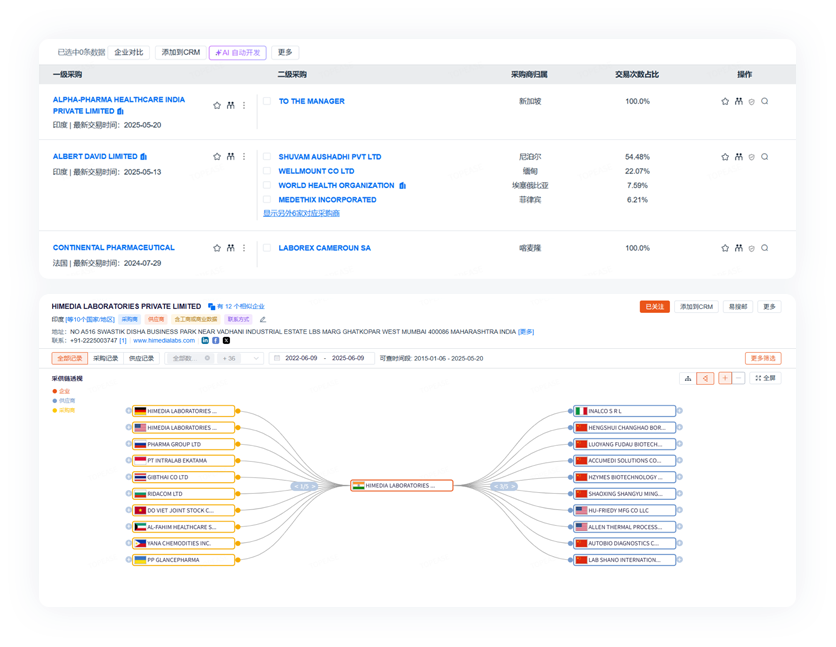Open Facebook icon next to himedialabs.com
This screenshot has height=647, width=836.
(216, 341)
